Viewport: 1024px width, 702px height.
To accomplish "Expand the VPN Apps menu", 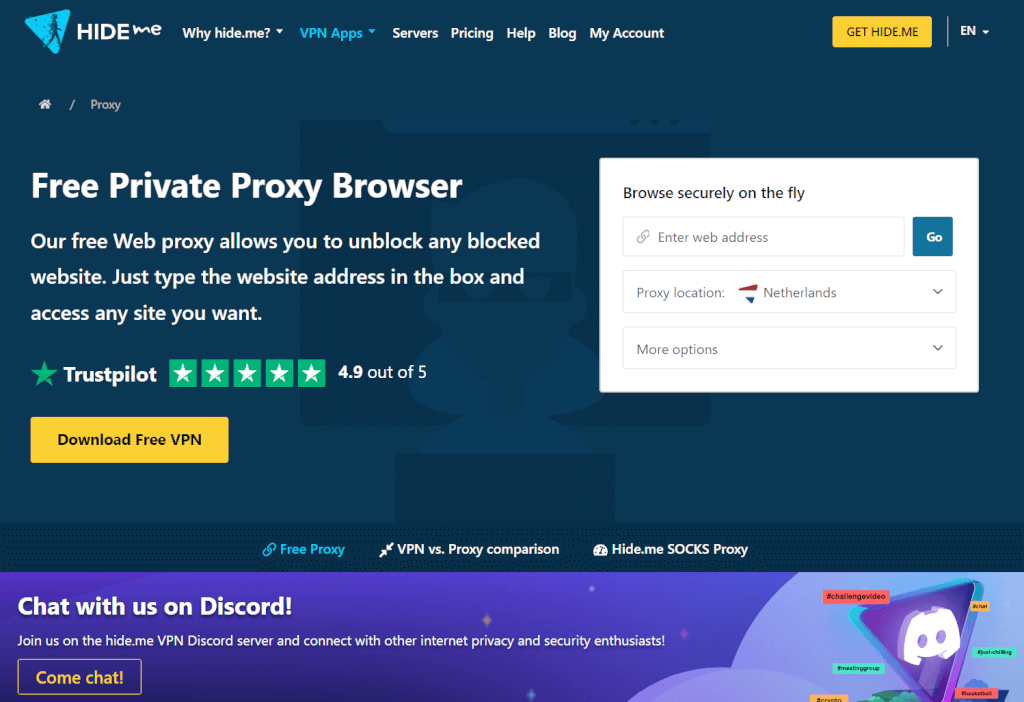I will [338, 33].
